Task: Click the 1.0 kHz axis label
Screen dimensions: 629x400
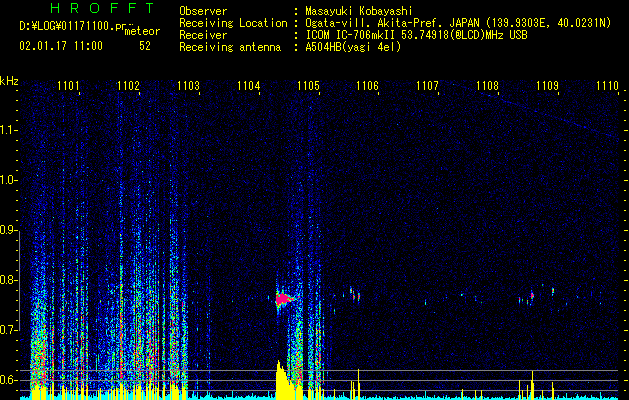Action: (x=9, y=180)
